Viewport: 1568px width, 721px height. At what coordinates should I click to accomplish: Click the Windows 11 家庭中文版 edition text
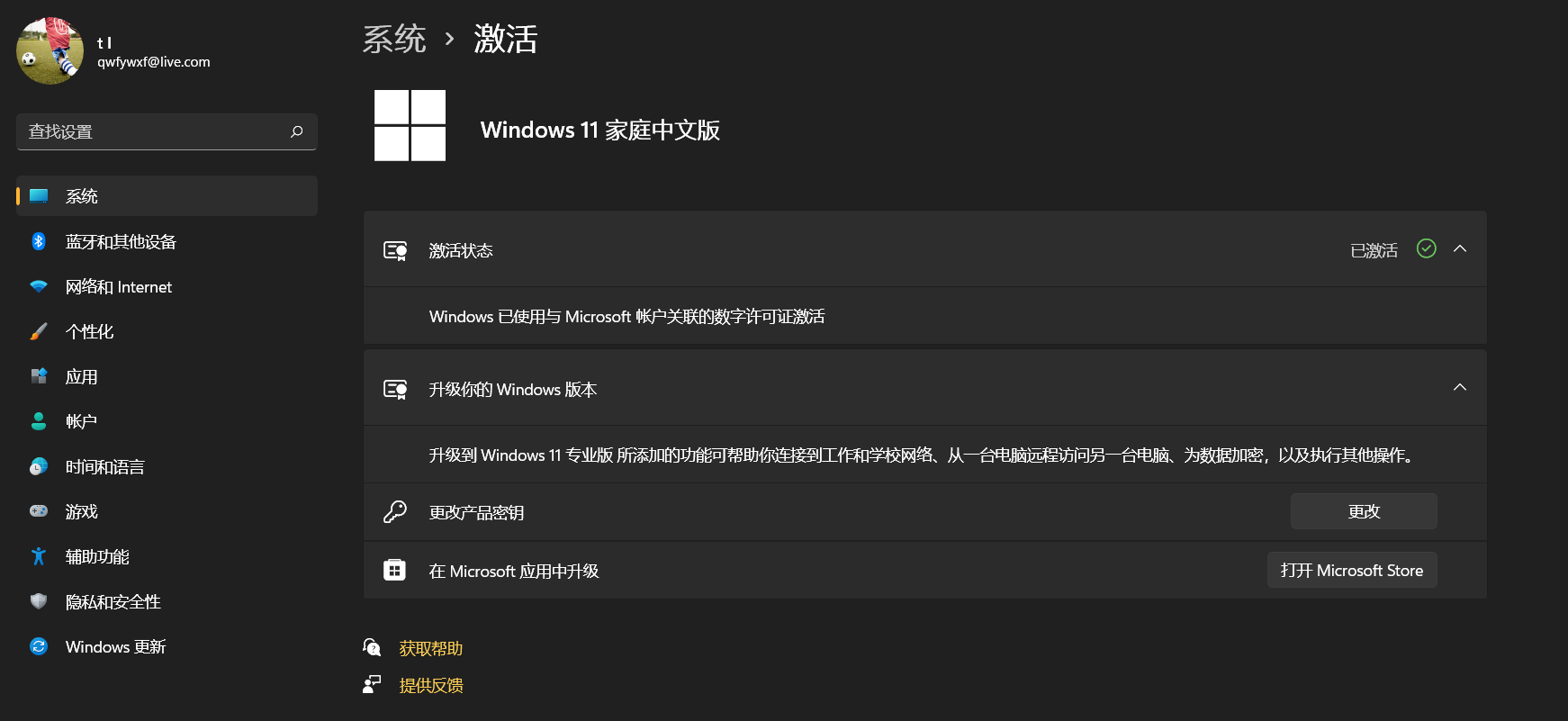point(600,130)
